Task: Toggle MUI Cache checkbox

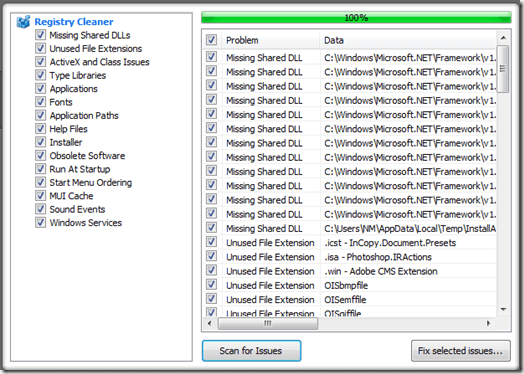Action: (x=40, y=196)
